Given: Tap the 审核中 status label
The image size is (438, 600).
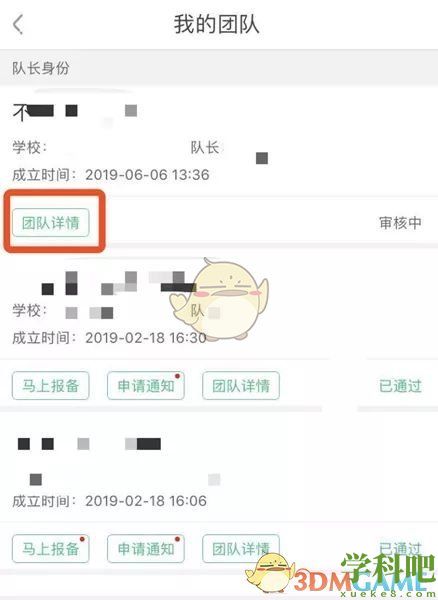Looking at the screenshot, I should coord(401,223).
